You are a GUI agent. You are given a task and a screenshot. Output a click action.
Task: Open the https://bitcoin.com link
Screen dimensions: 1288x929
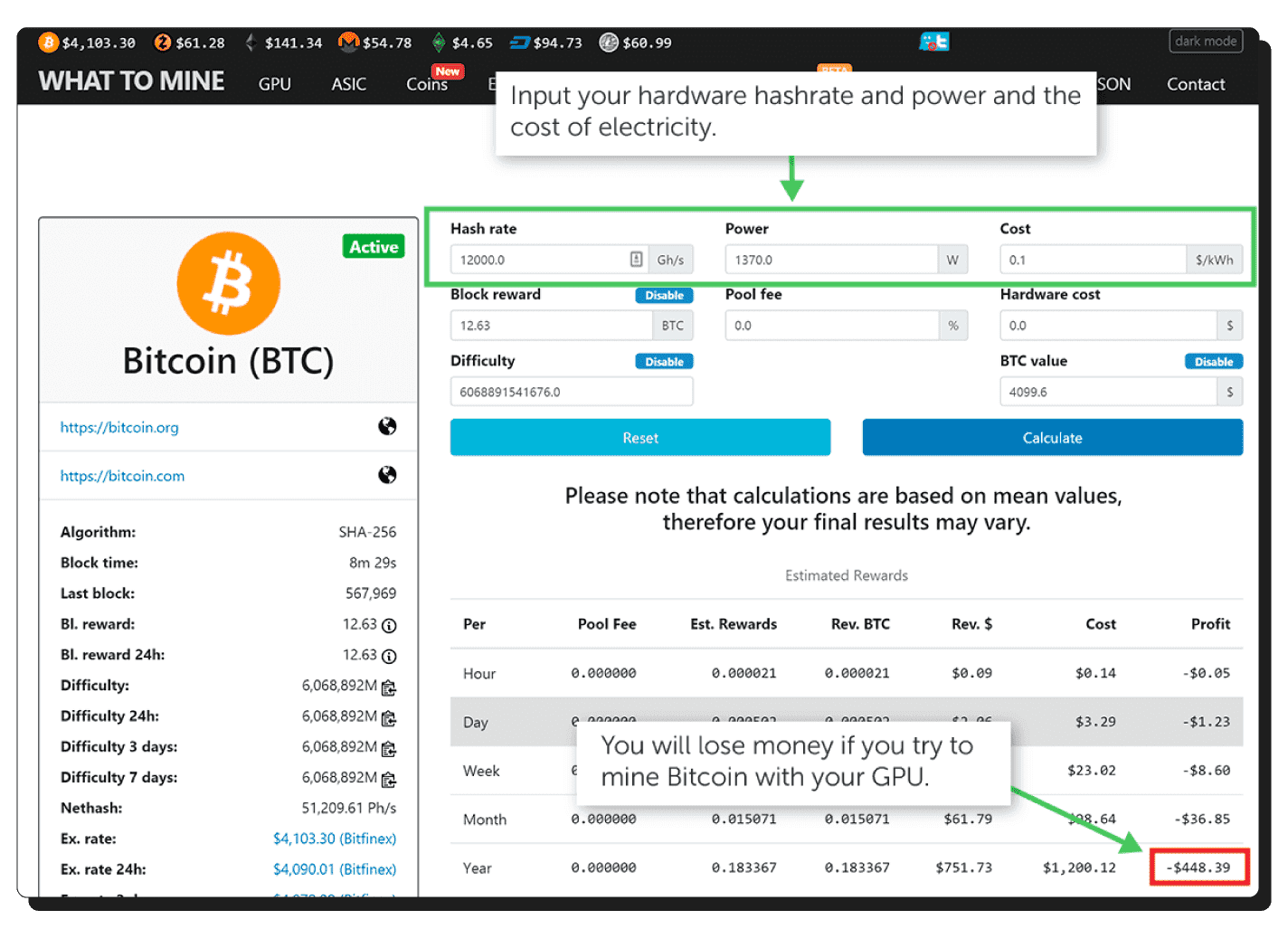coord(122,476)
